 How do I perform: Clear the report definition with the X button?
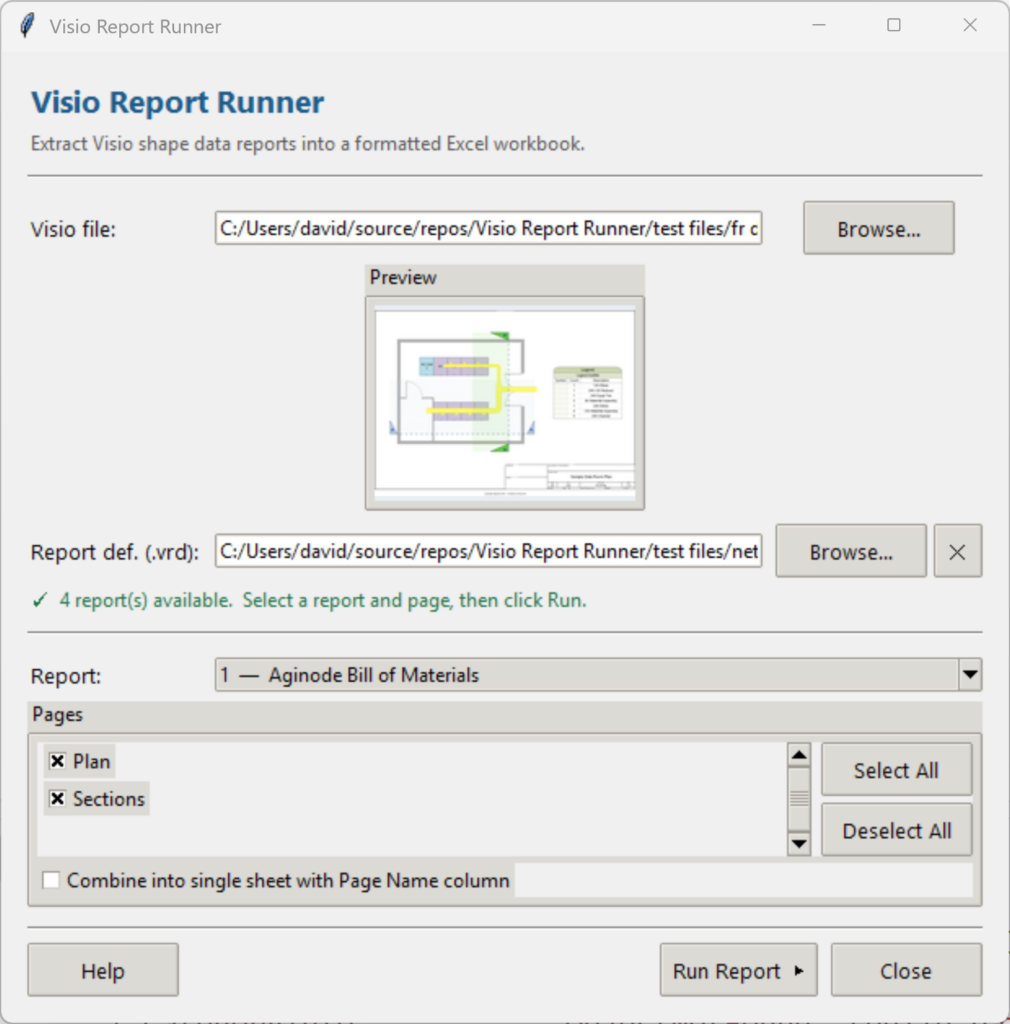tap(957, 551)
